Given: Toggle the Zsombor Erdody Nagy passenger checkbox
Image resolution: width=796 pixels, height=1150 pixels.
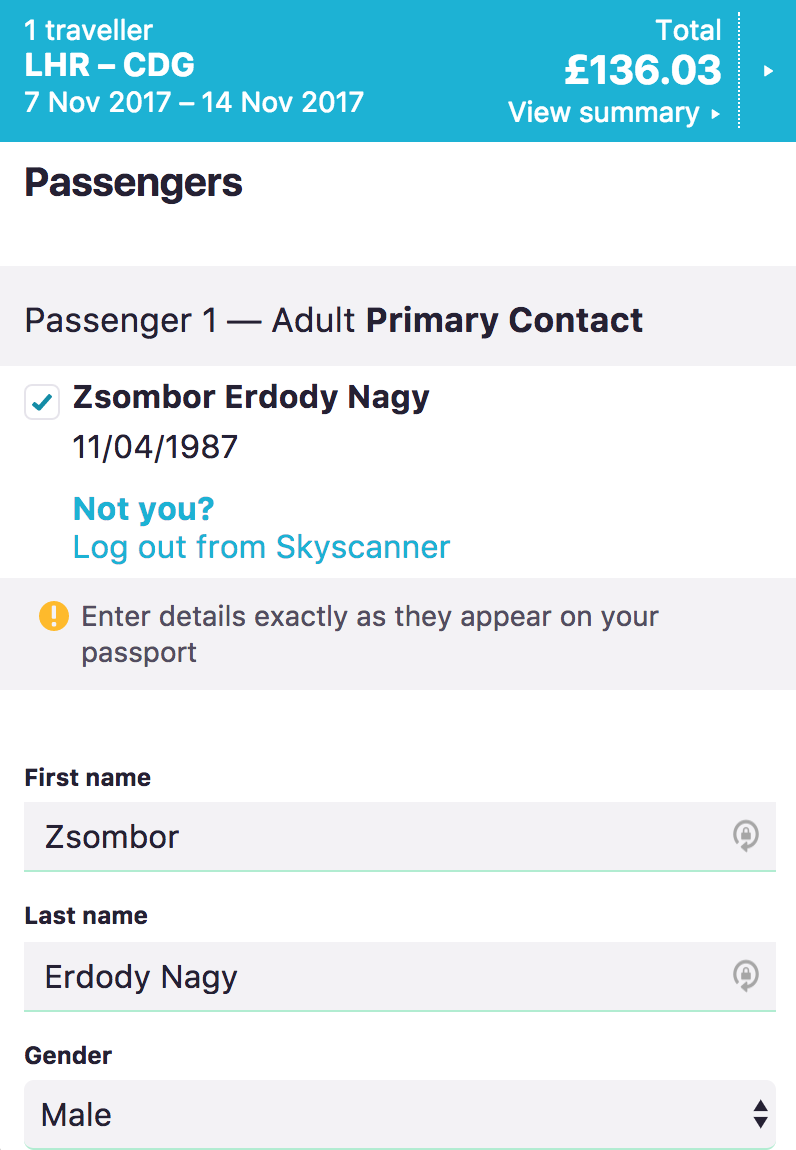Looking at the screenshot, I should tap(42, 402).
